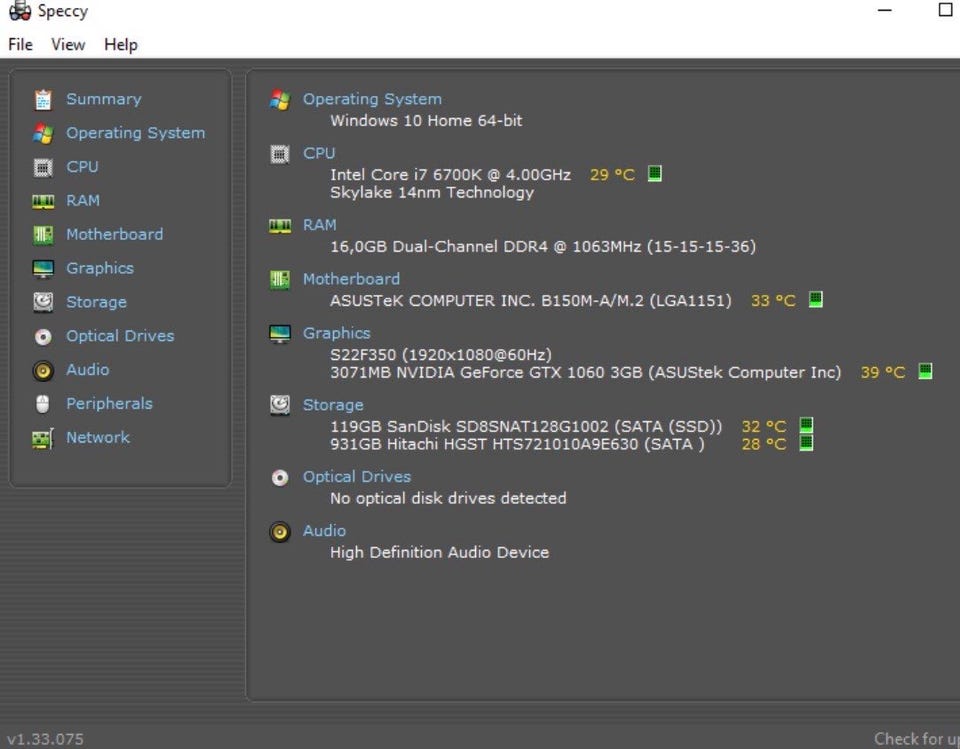Open the Help menu

point(121,45)
